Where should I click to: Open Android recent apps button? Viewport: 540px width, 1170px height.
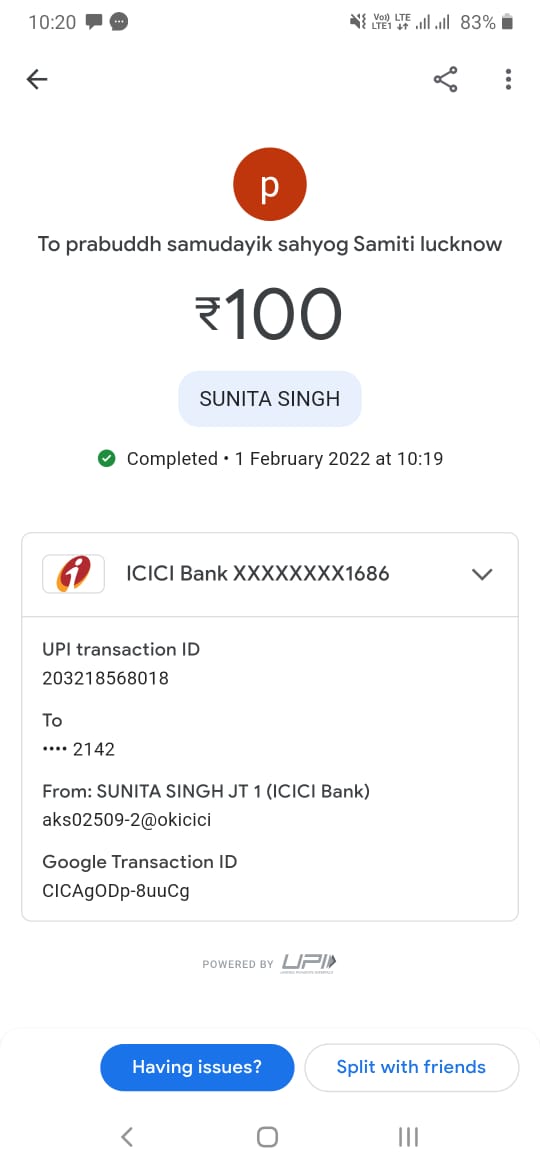[408, 1136]
